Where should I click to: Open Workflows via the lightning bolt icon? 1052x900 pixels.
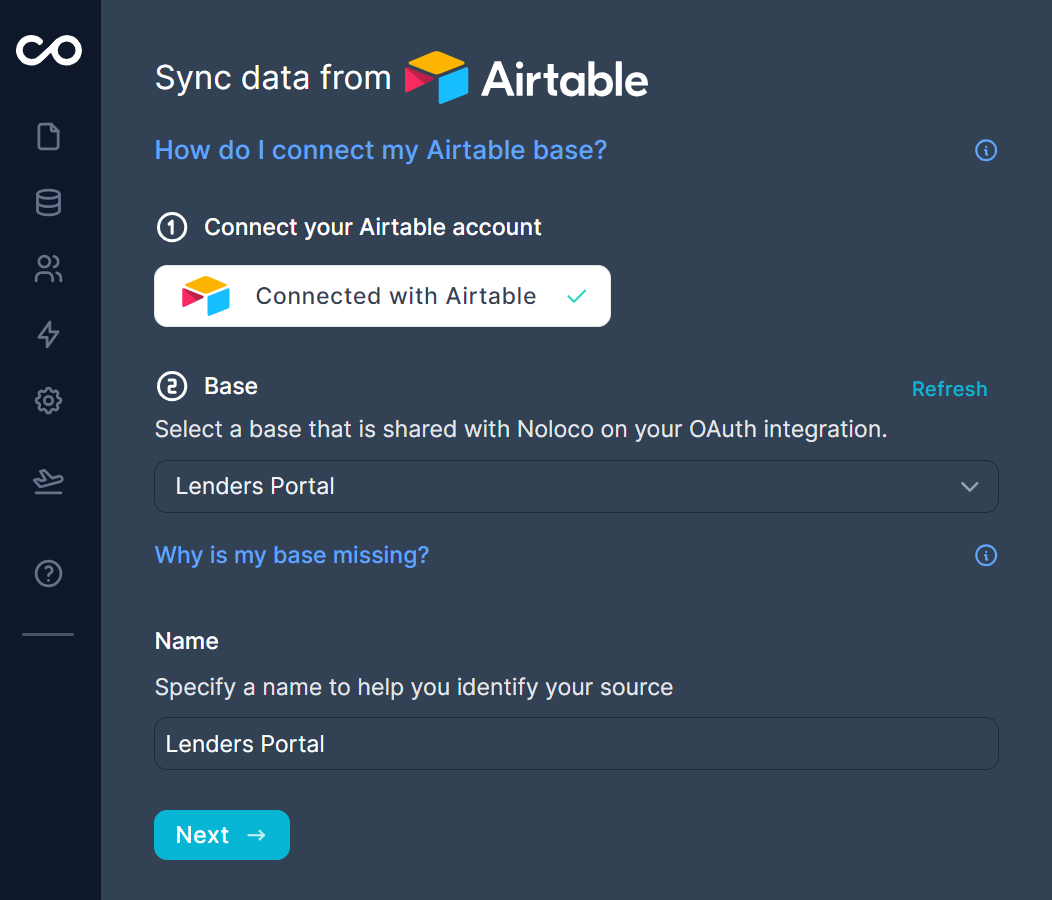coord(49,334)
